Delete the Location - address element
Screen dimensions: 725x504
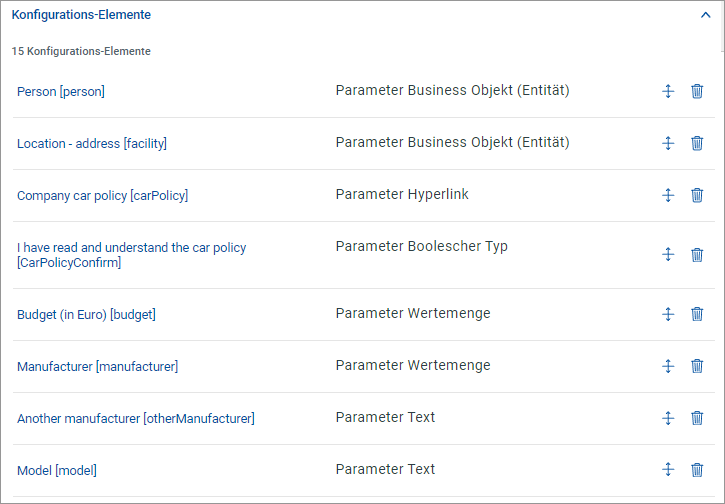click(697, 143)
